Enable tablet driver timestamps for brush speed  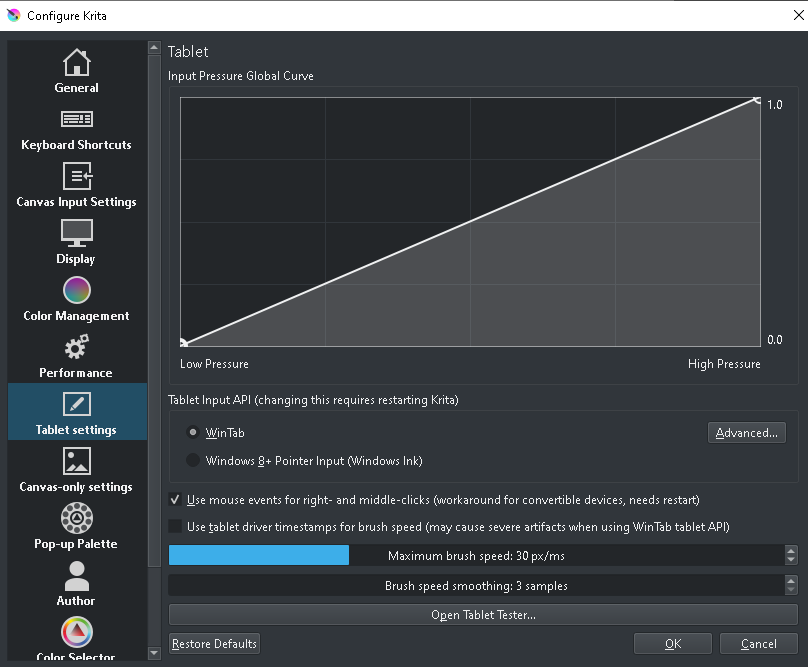(x=175, y=526)
